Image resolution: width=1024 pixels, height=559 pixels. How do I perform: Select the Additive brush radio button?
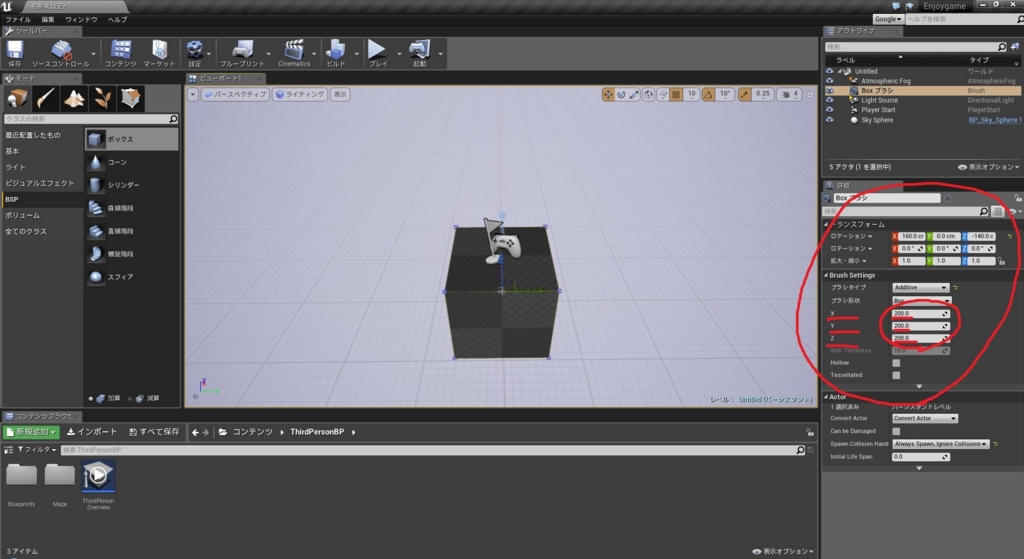click(91, 398)
